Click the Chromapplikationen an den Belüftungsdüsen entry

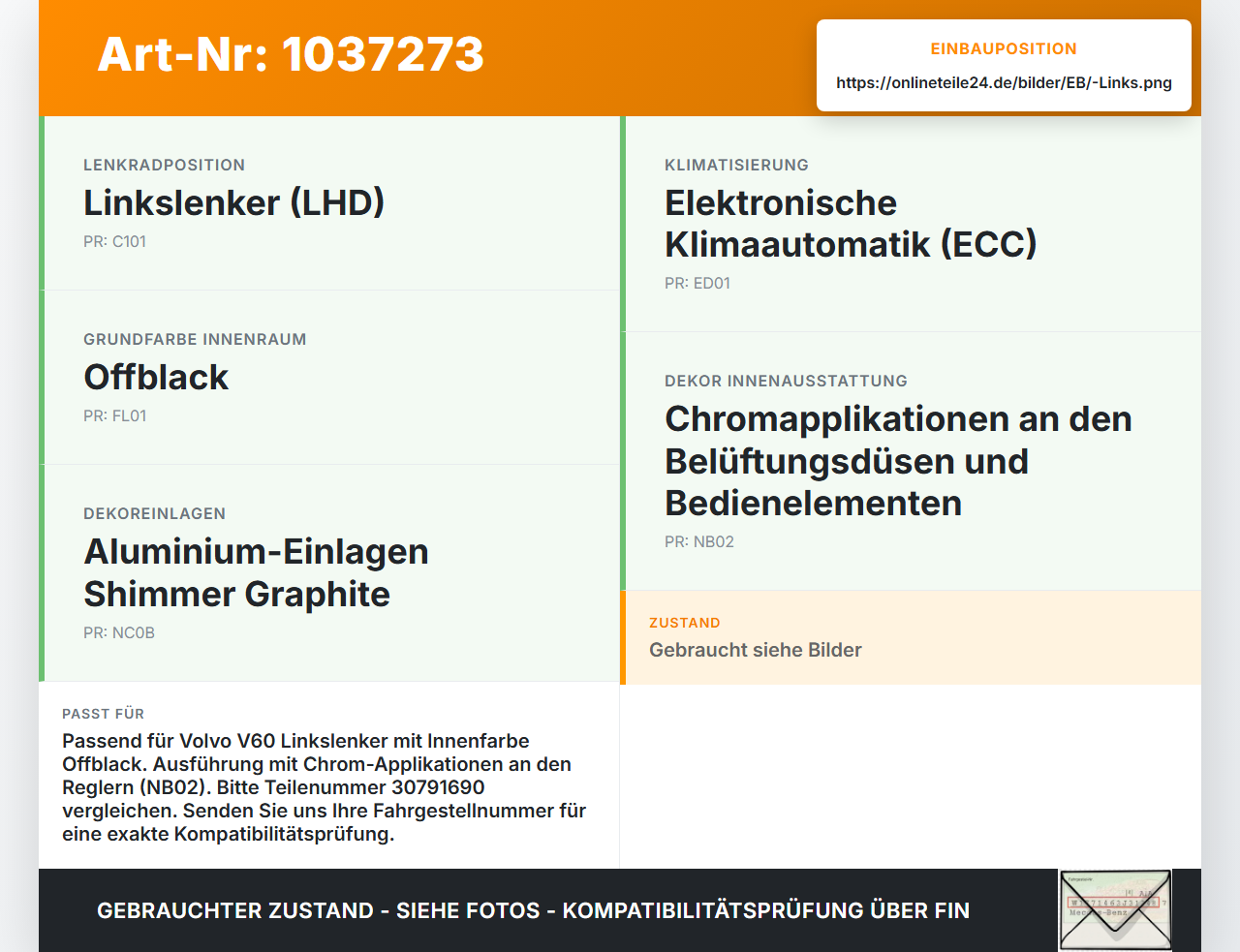tap(911, 461)
